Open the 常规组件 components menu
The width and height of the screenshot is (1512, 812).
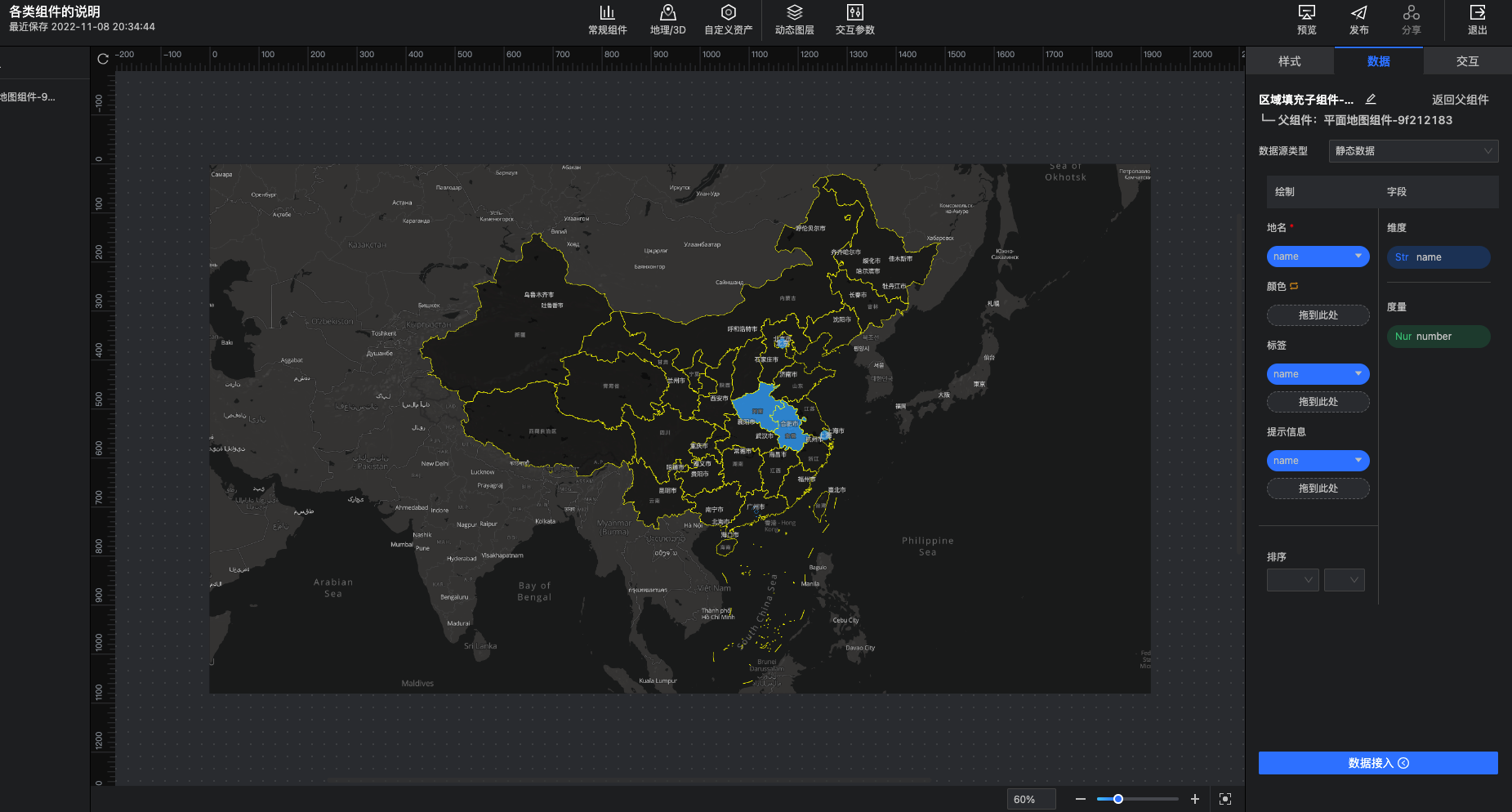tap(607, 20)
